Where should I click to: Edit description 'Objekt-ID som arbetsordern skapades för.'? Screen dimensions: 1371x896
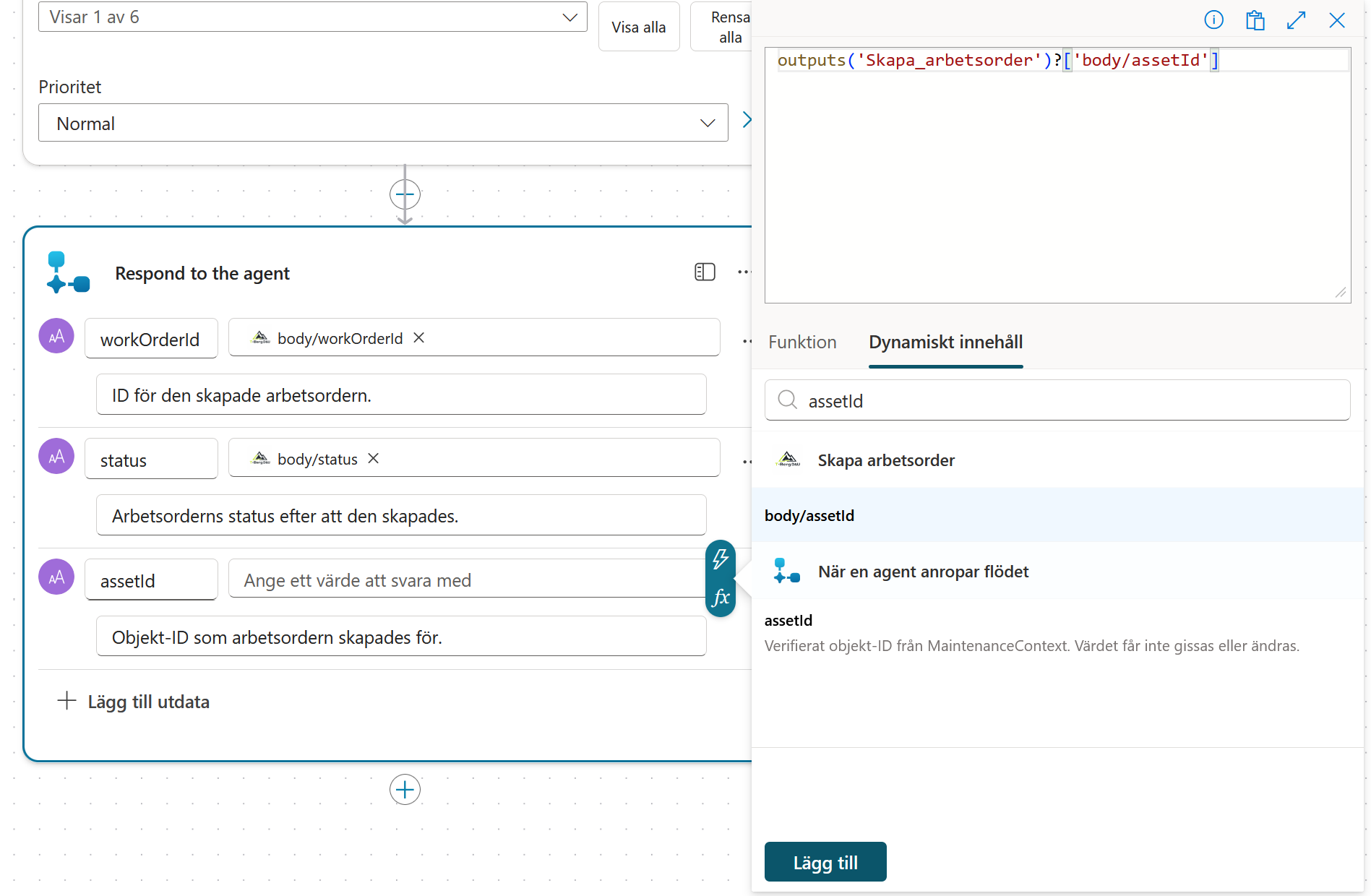pyautogui.click(x=401, y=637)
